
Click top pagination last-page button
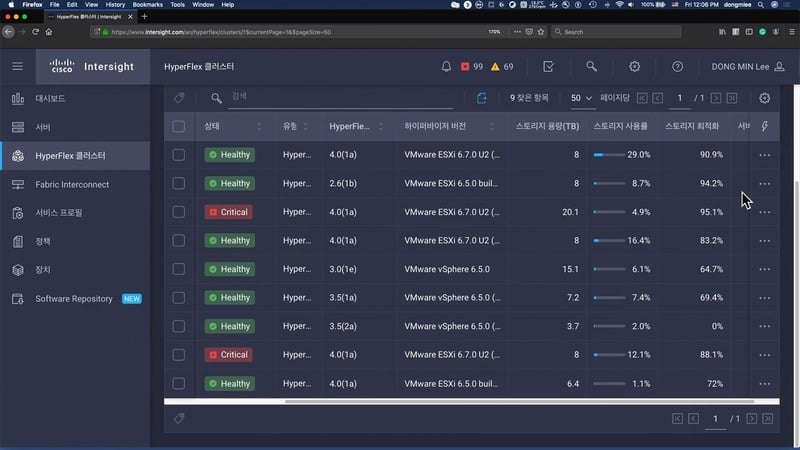click(x=732, y=98)
